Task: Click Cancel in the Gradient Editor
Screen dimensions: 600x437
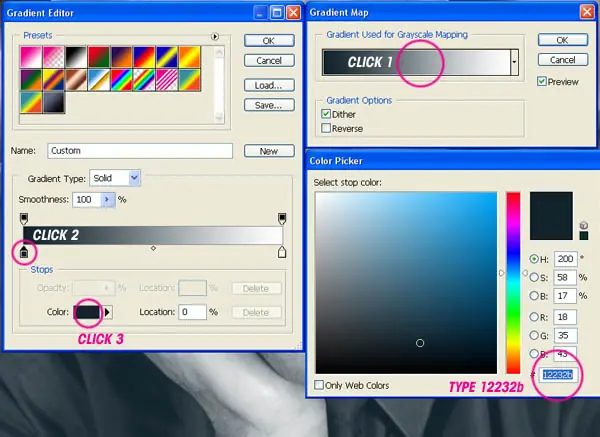Action: 269,60
